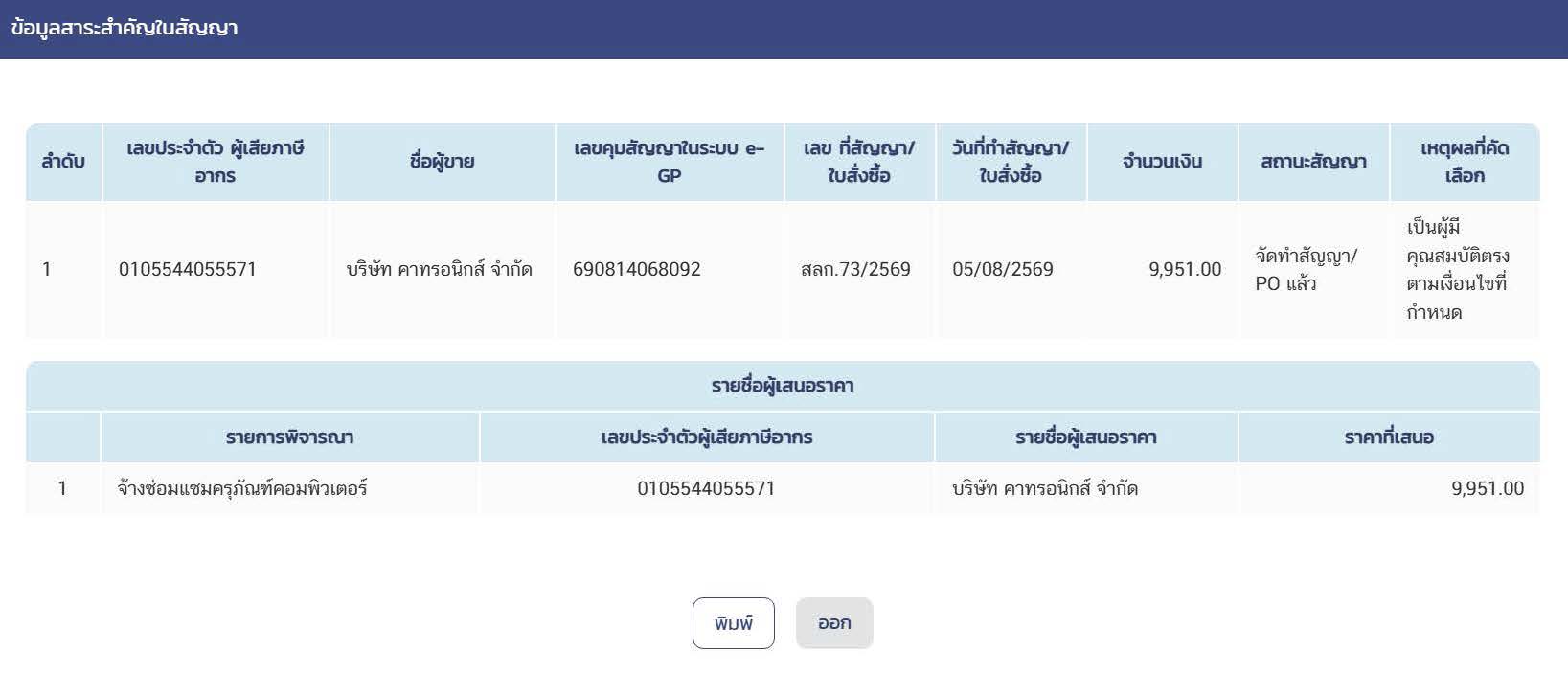Click the เลขคุมสัญญาในระบบ e-GP header
1568x695 pixels.
(x=670, y=162)
